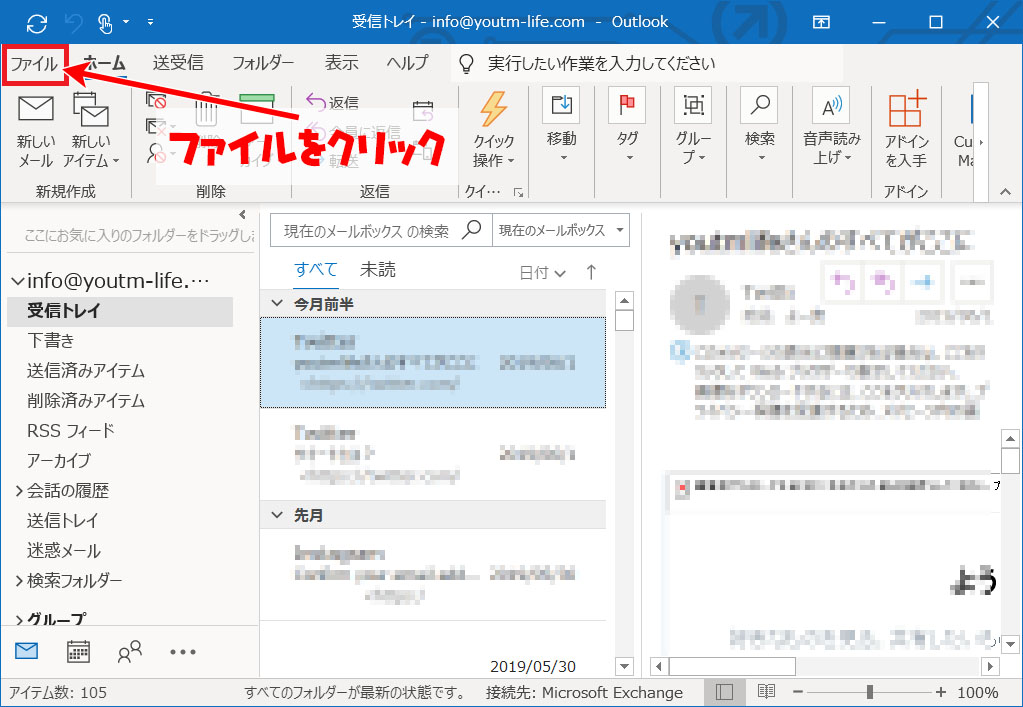Expand the 検索フォルダー node
Viewport: 1023px width, 707px height.
[x=19, y=580]
